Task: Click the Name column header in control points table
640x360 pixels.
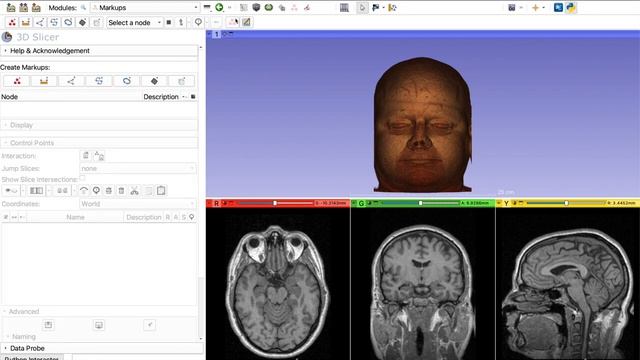Action: pyautogui.click(x=75, y=217)
